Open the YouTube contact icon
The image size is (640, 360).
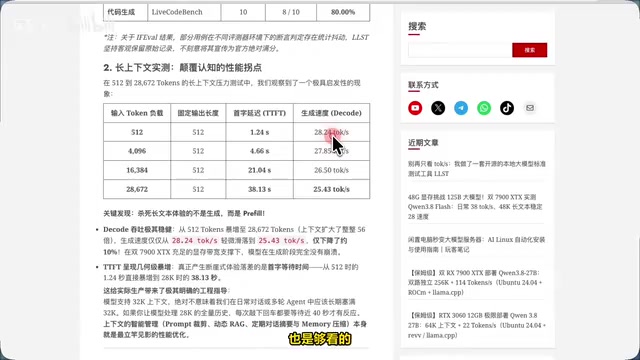[415, 108]
